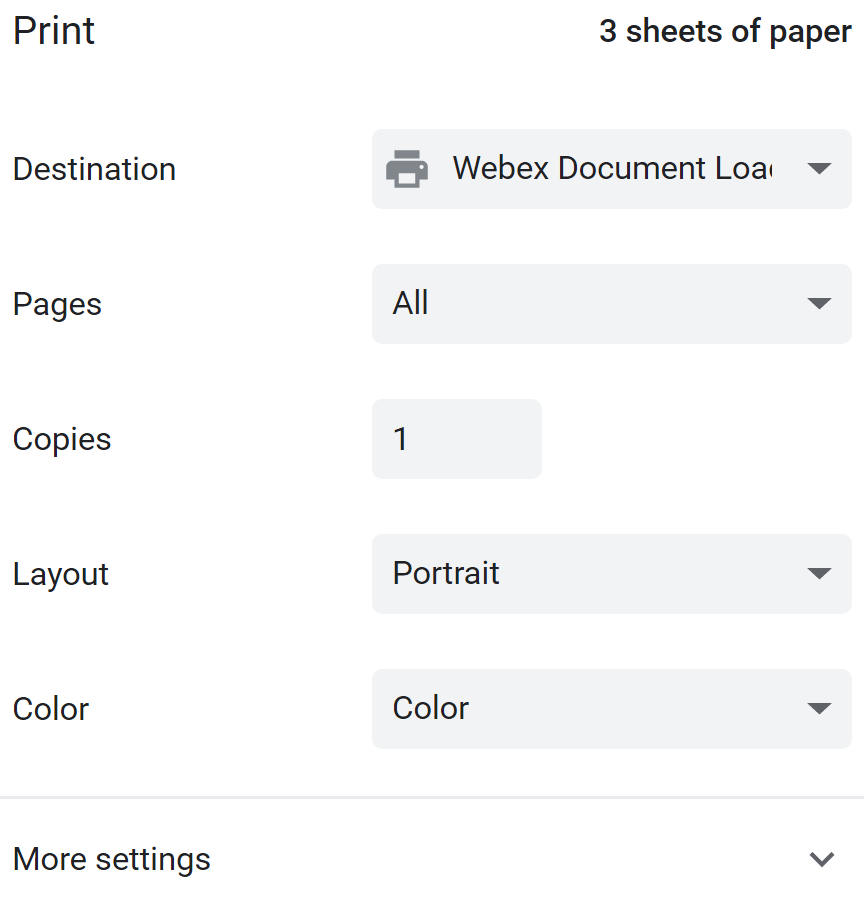This screenshot has width=864, height=900.
Task: Click the More settings text label
Action: [111, 859]
